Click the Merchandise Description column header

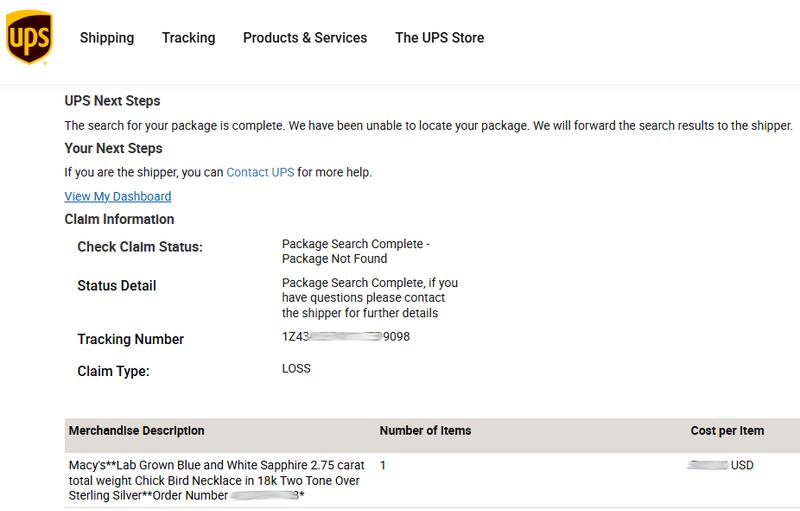[x=136, y=431]
